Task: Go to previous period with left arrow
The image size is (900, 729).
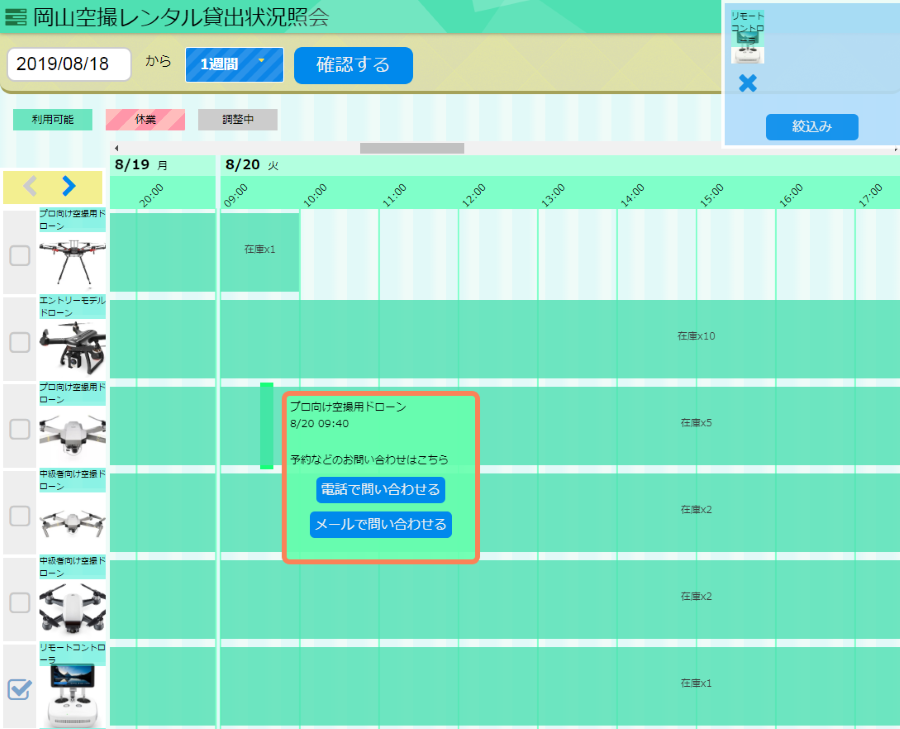Action: [31, 186]
